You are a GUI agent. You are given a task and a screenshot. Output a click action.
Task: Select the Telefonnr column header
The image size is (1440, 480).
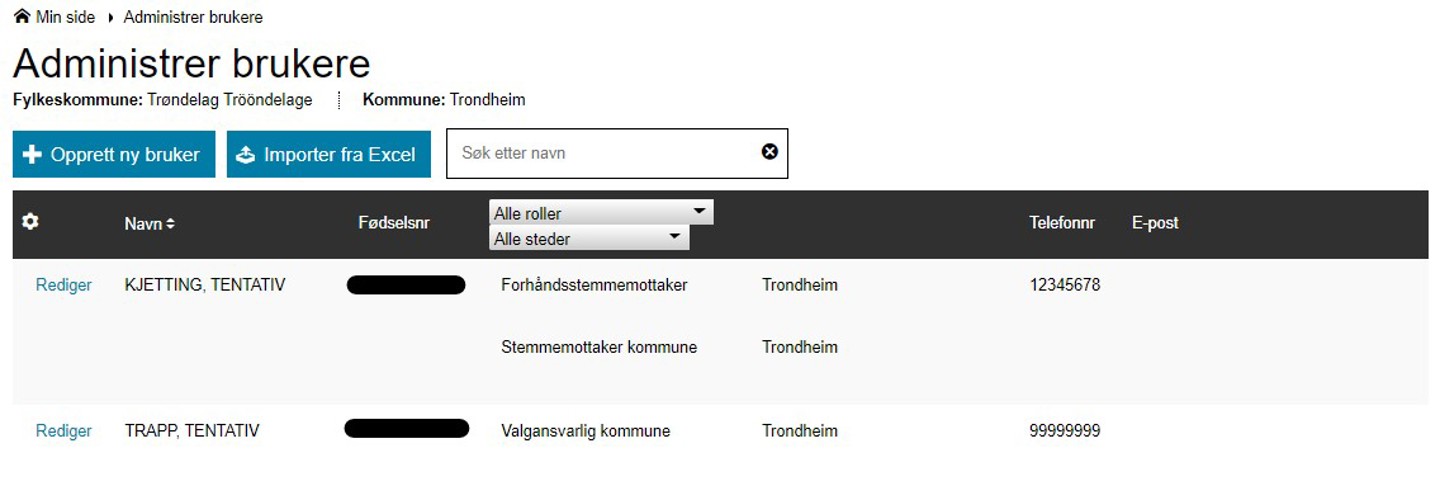pos(1062,223)
